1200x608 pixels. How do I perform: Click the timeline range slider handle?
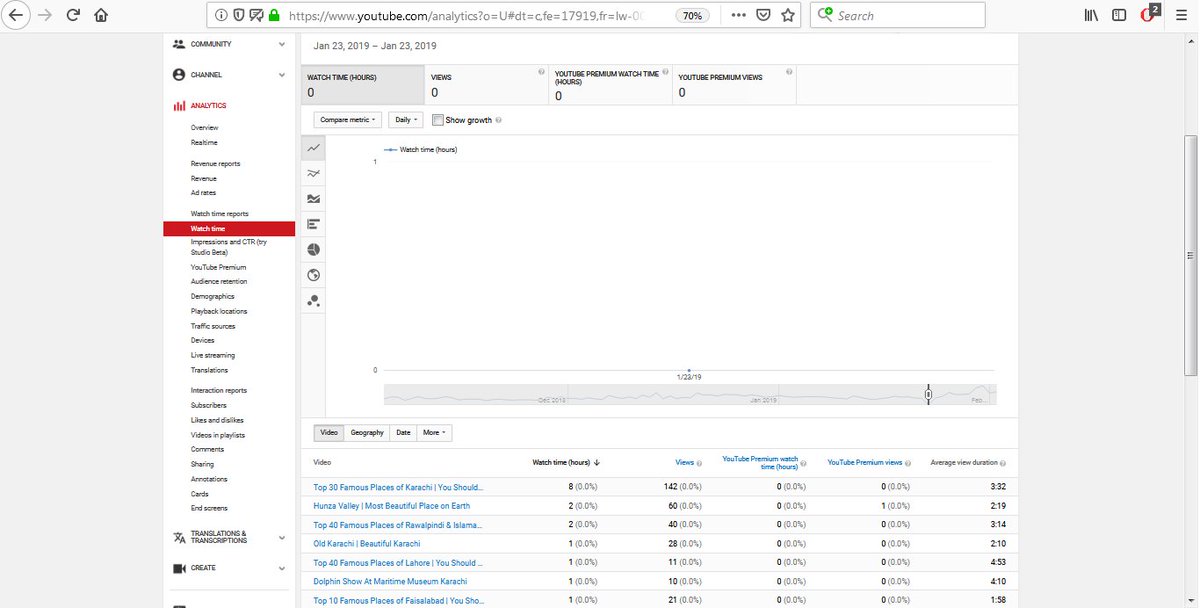pos(928,395)
